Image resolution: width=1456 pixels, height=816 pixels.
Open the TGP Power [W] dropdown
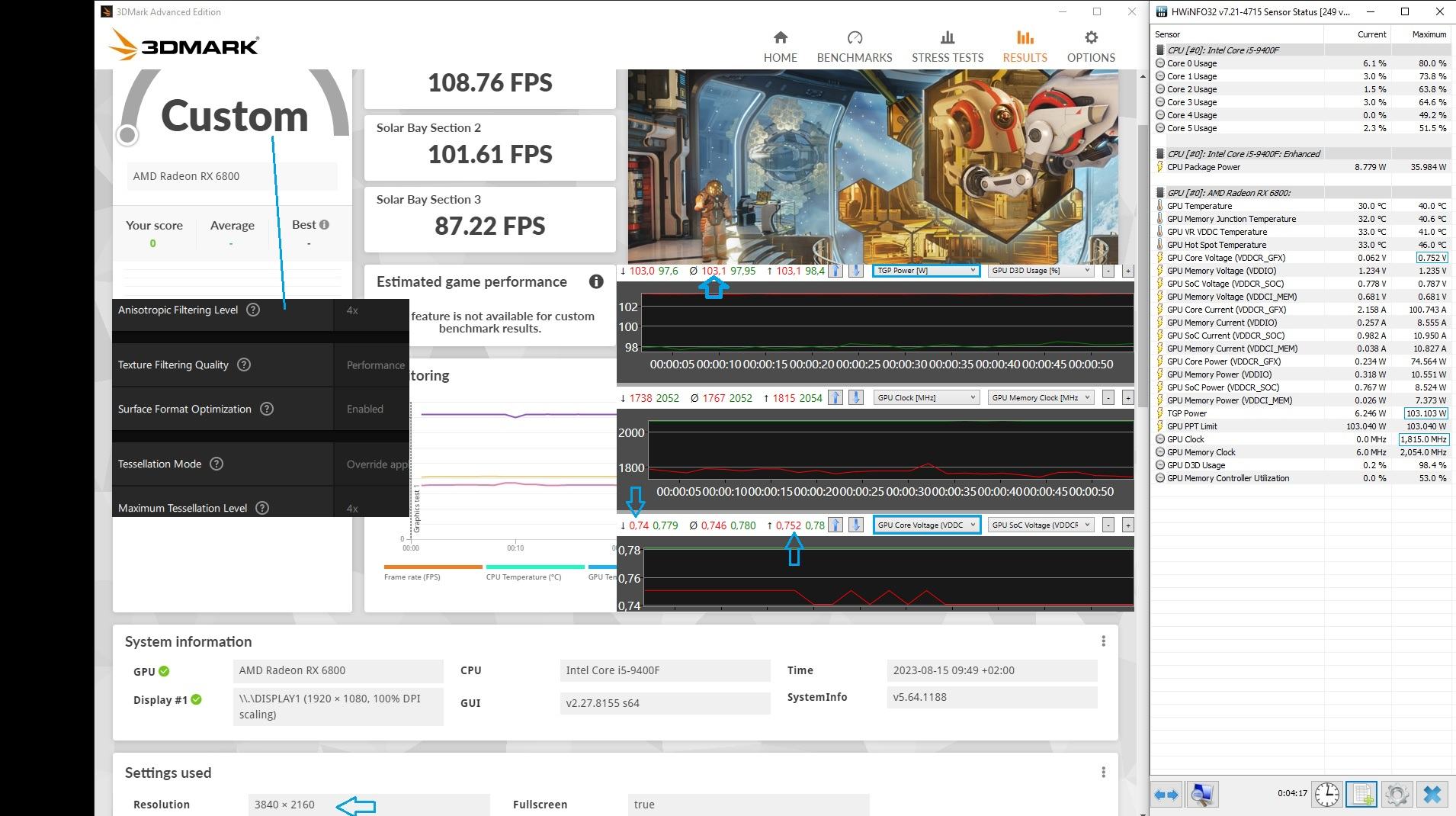(925, 271)
